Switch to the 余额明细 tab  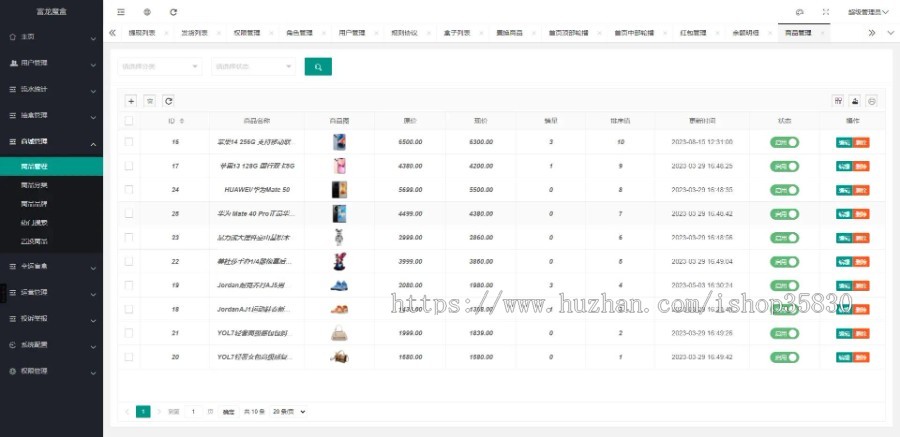pos(746,33)
